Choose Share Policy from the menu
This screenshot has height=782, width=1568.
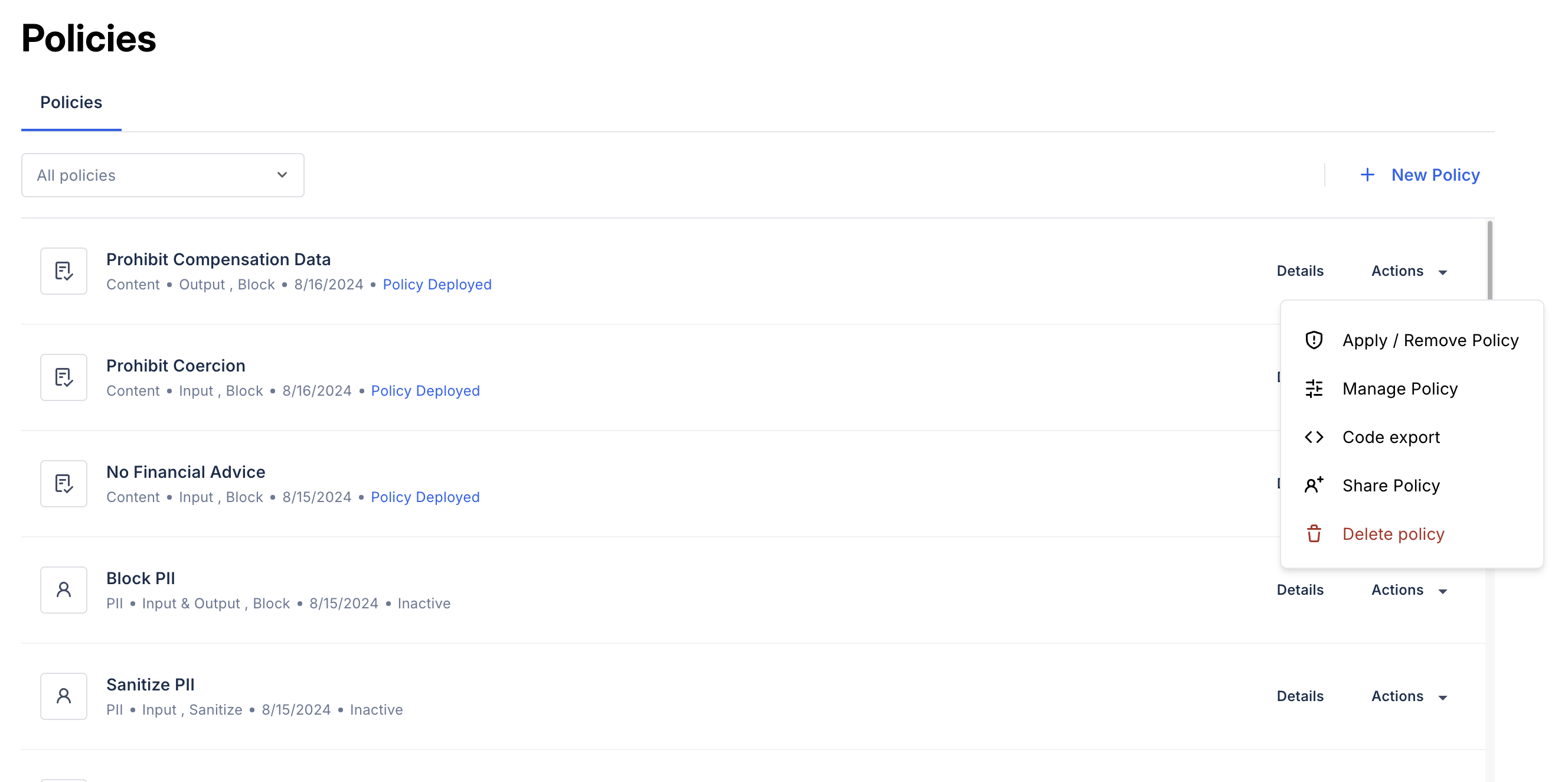(1412, 486)
